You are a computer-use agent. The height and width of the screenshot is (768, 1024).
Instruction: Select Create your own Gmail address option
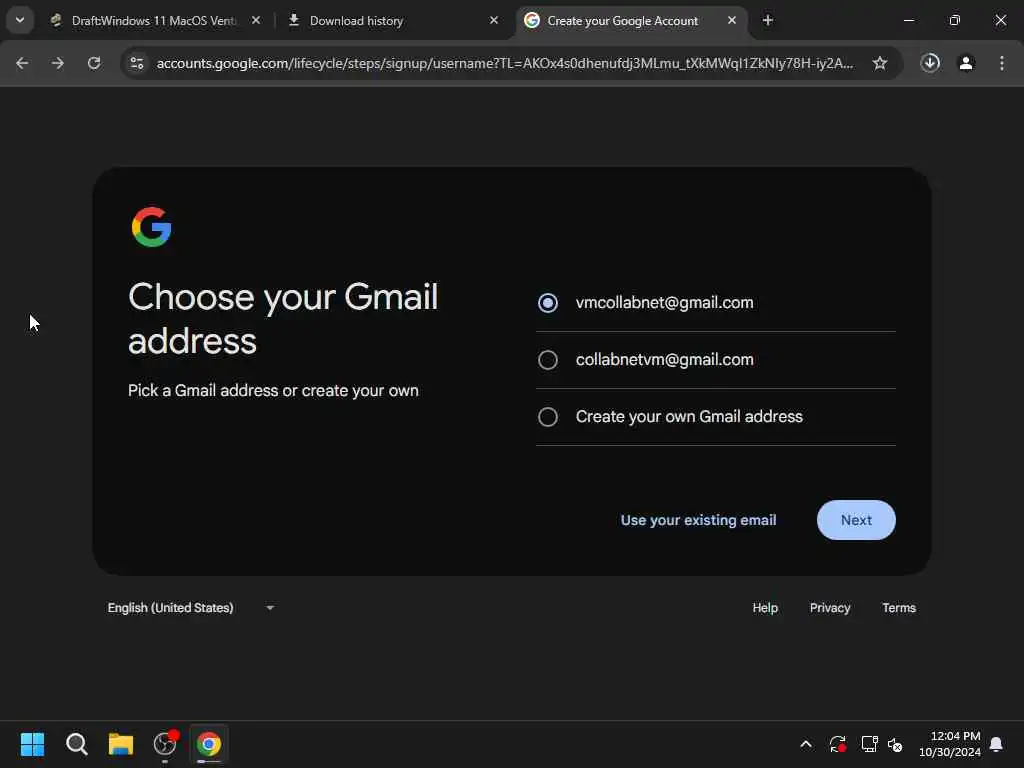[x=547, y=417]
